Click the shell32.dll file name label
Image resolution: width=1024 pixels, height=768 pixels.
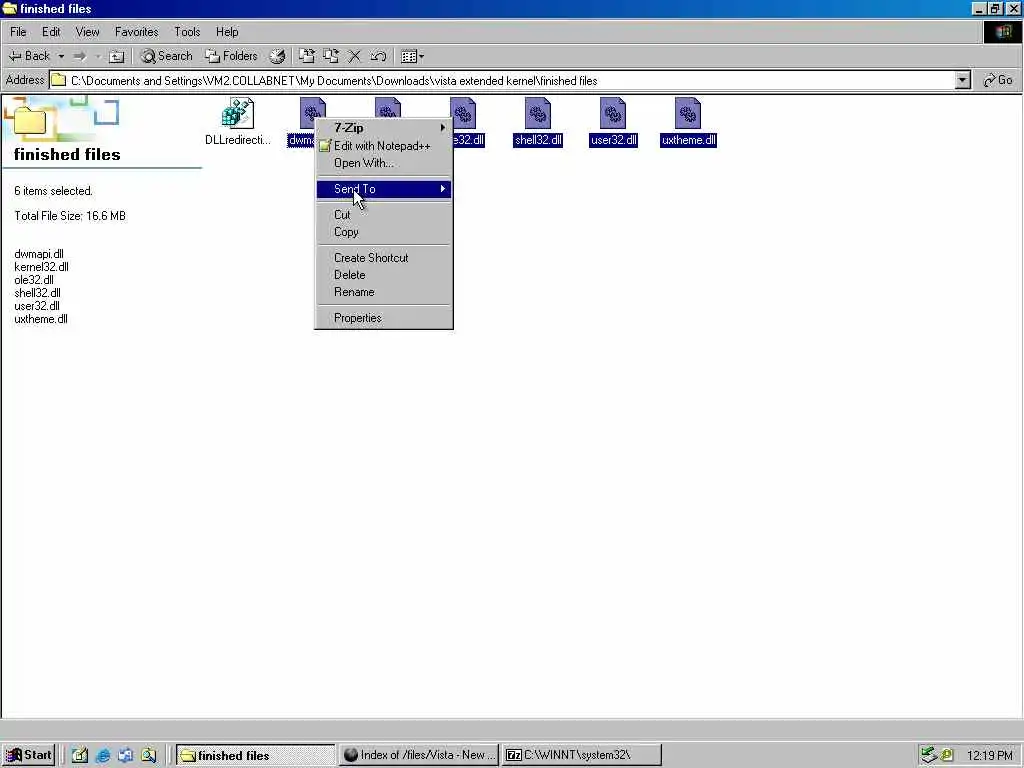(537, 140)
